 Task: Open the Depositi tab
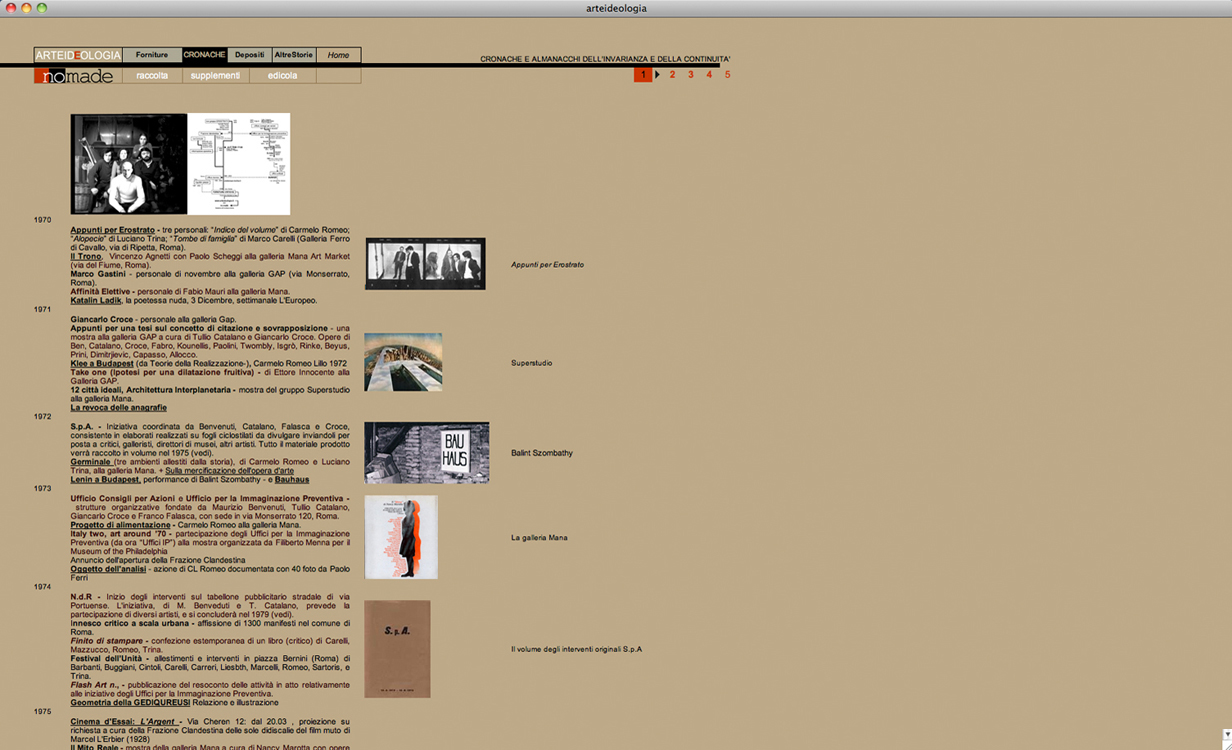(x=250, y=55)
